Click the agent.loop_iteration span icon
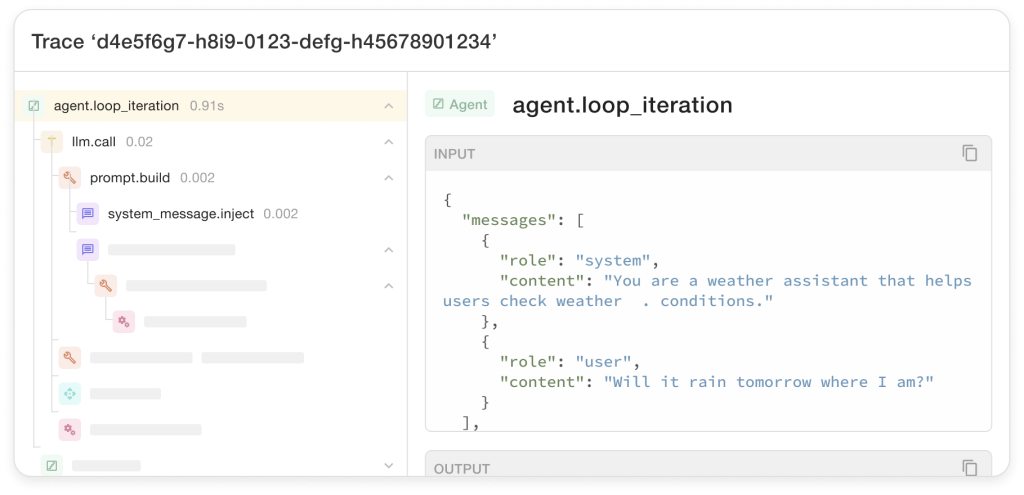This screenshot has width=1024, height=495. 34,106
